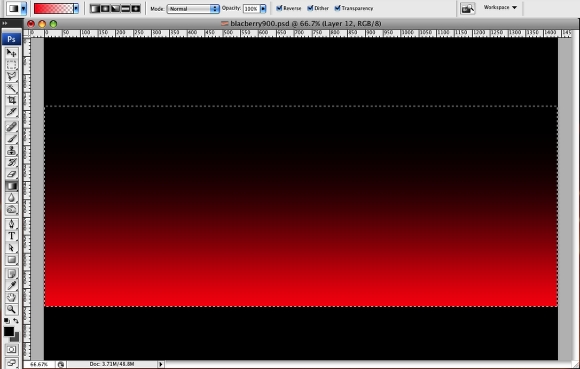Screen dimensions: 580x369
Task: Select the Pen tool
Action: (x=11, y=224)
